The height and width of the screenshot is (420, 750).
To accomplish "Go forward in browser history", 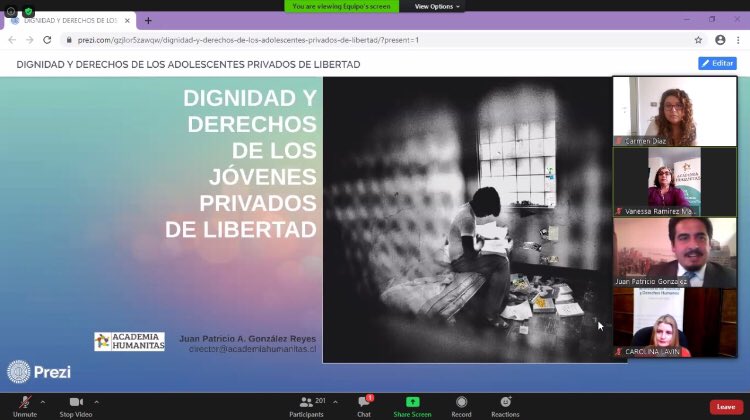I will (x=30, y=40).
